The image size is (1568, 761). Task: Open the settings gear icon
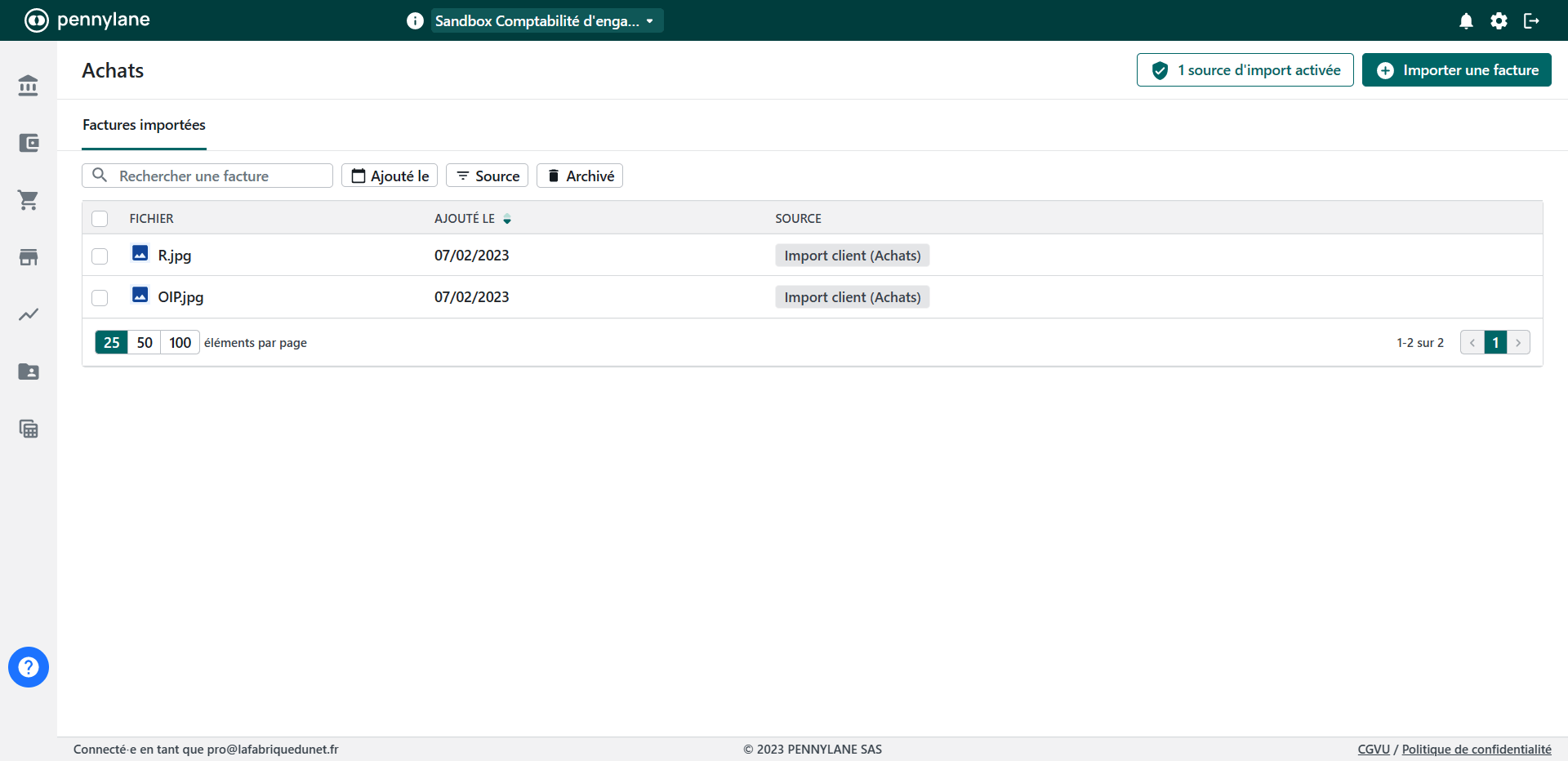[x=1499, y=21]
